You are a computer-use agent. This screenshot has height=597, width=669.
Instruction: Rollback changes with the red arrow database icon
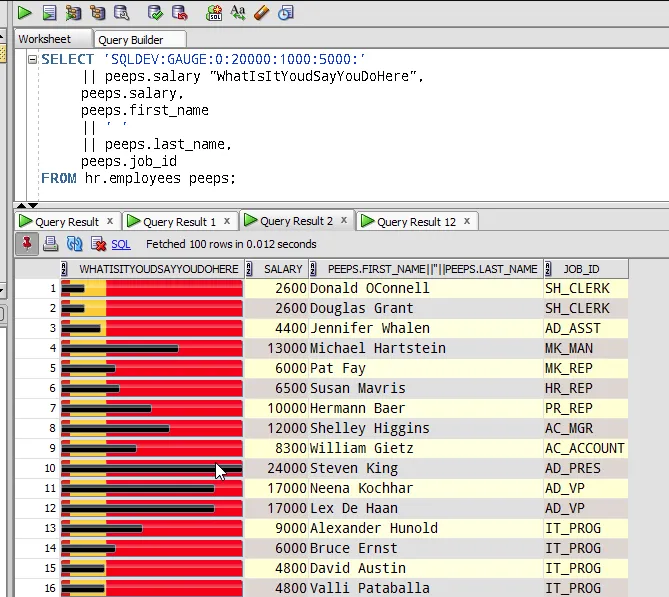pos(180,13)
